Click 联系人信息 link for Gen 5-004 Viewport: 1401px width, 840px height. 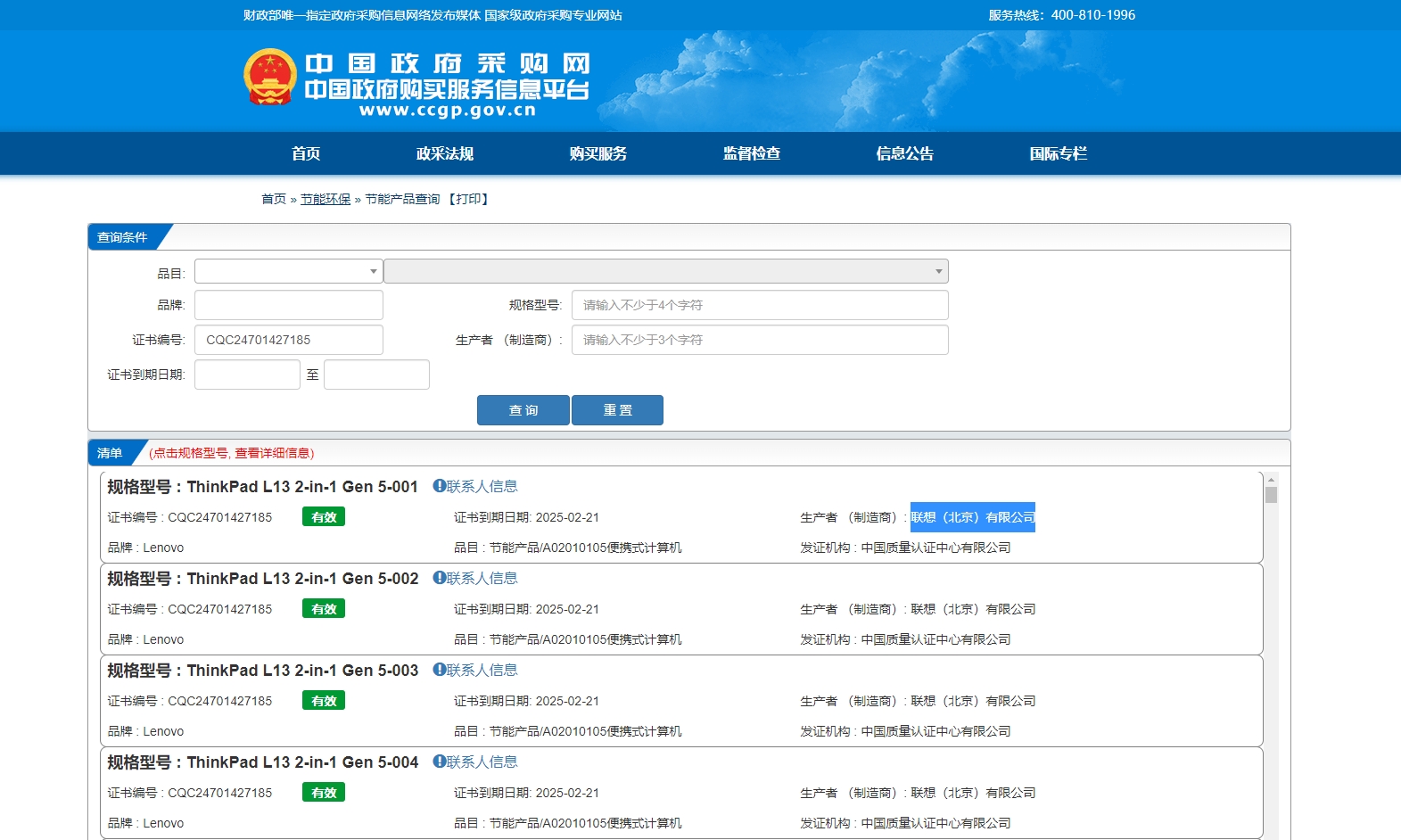point(482,762)
